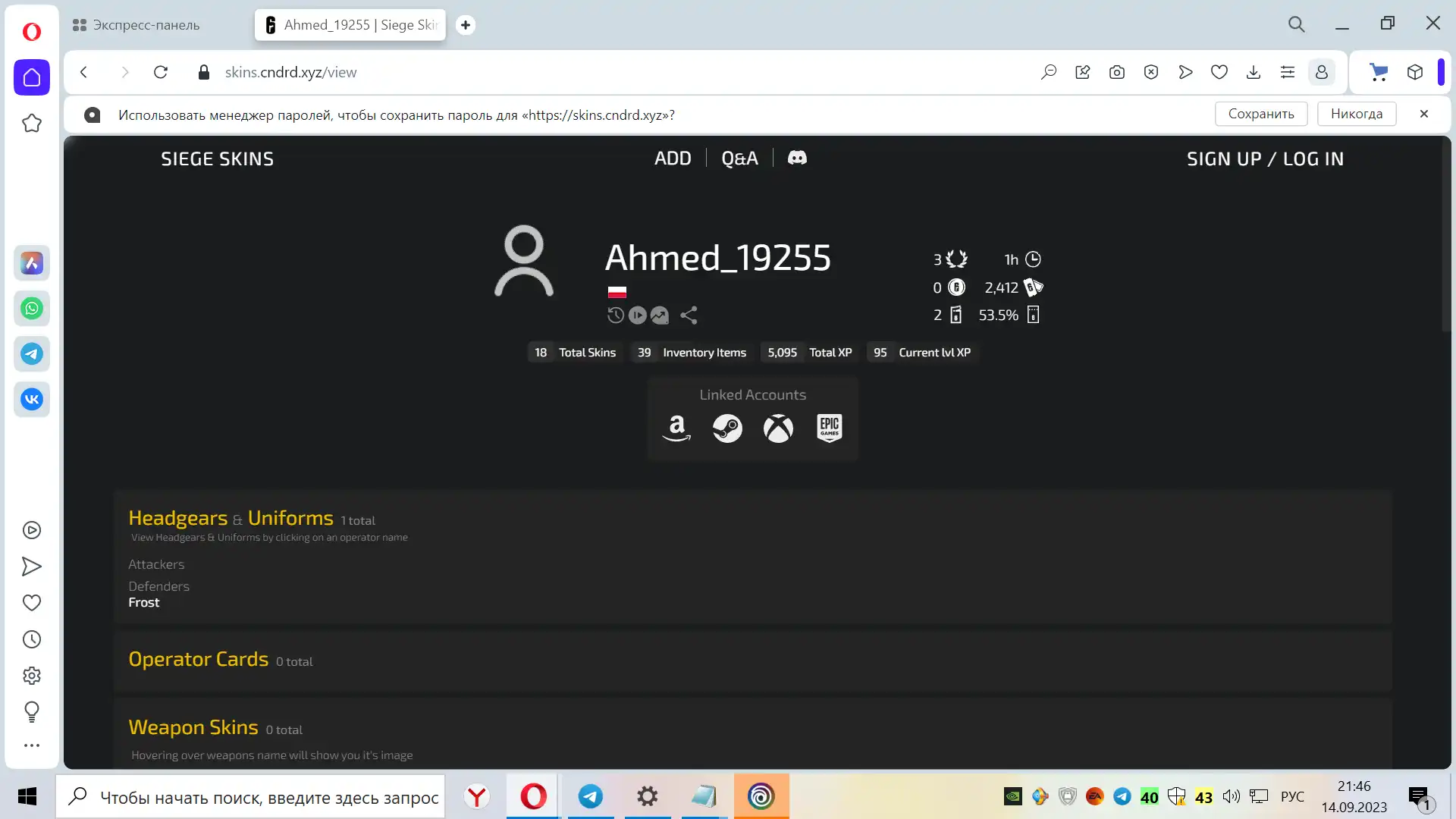Click the 5,095 Total XP badge

click(x=809, y=353)
